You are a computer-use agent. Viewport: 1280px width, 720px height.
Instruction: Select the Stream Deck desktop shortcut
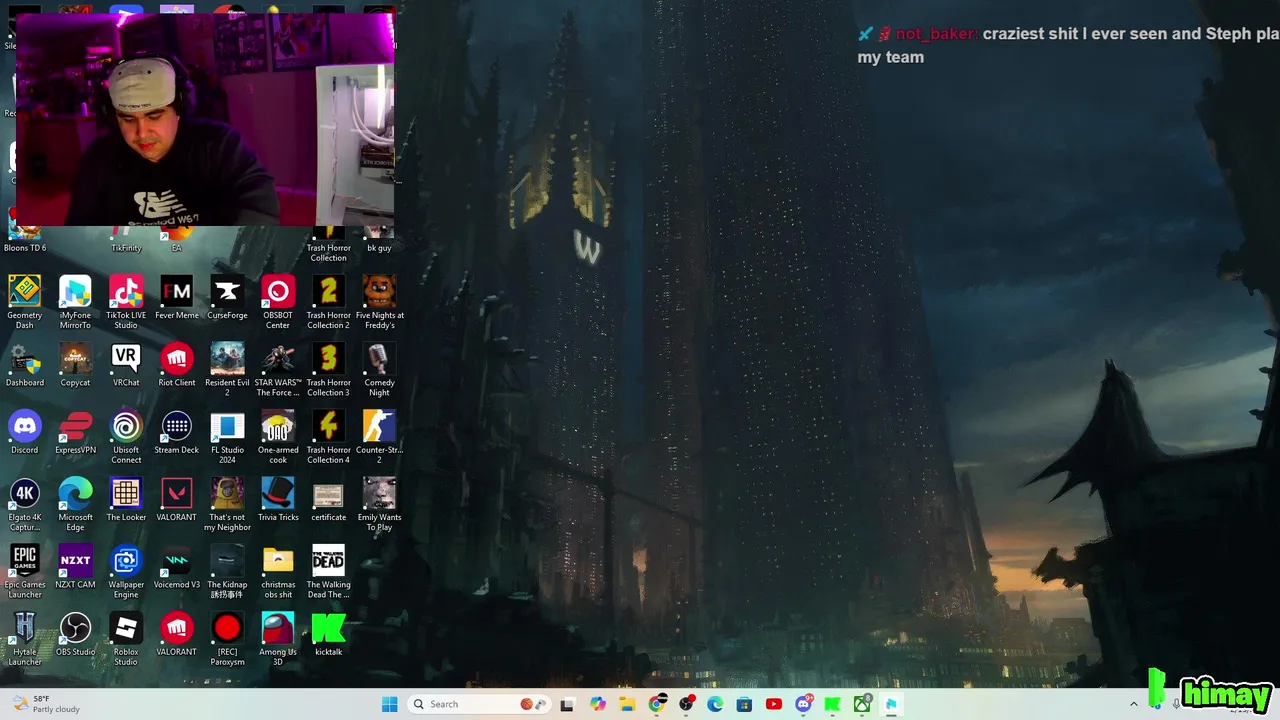click(x=177, y=432)
